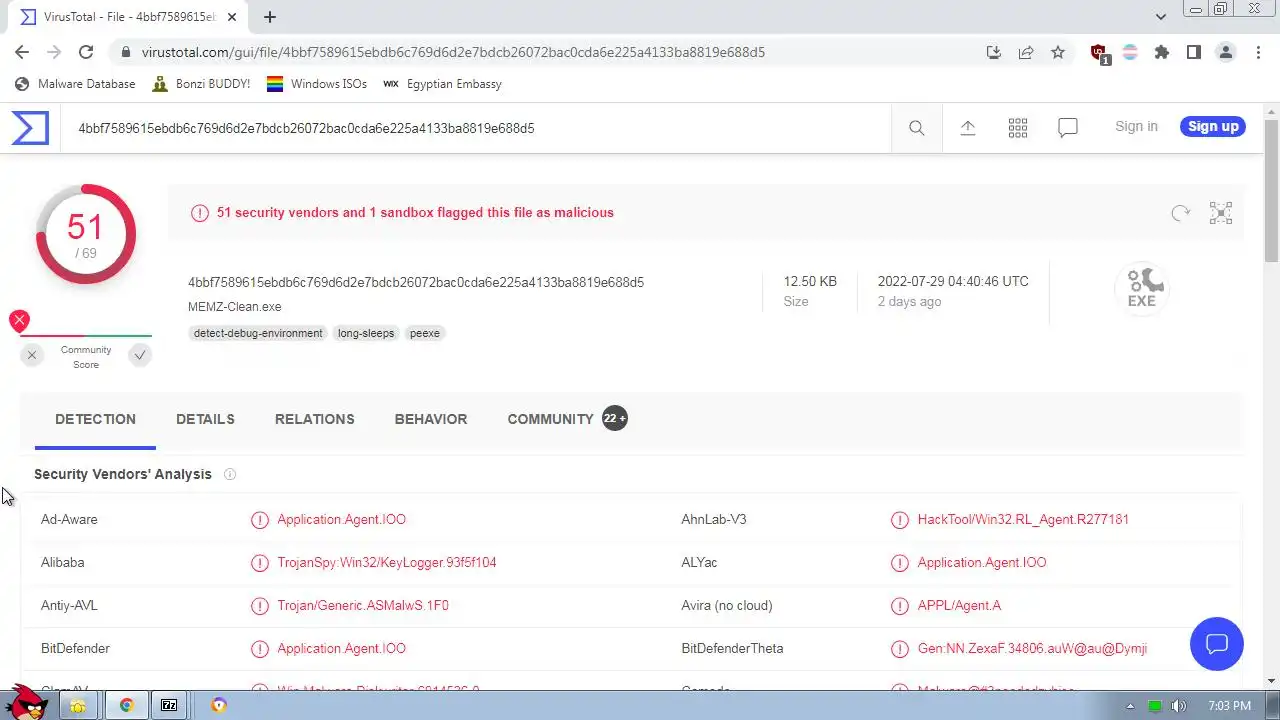The height and width of the screenshot is (720, 1280).
Task: Click the TrojanSpy:Win32/KeyLogger.93f5f104 result
Action: pos(387,562)
